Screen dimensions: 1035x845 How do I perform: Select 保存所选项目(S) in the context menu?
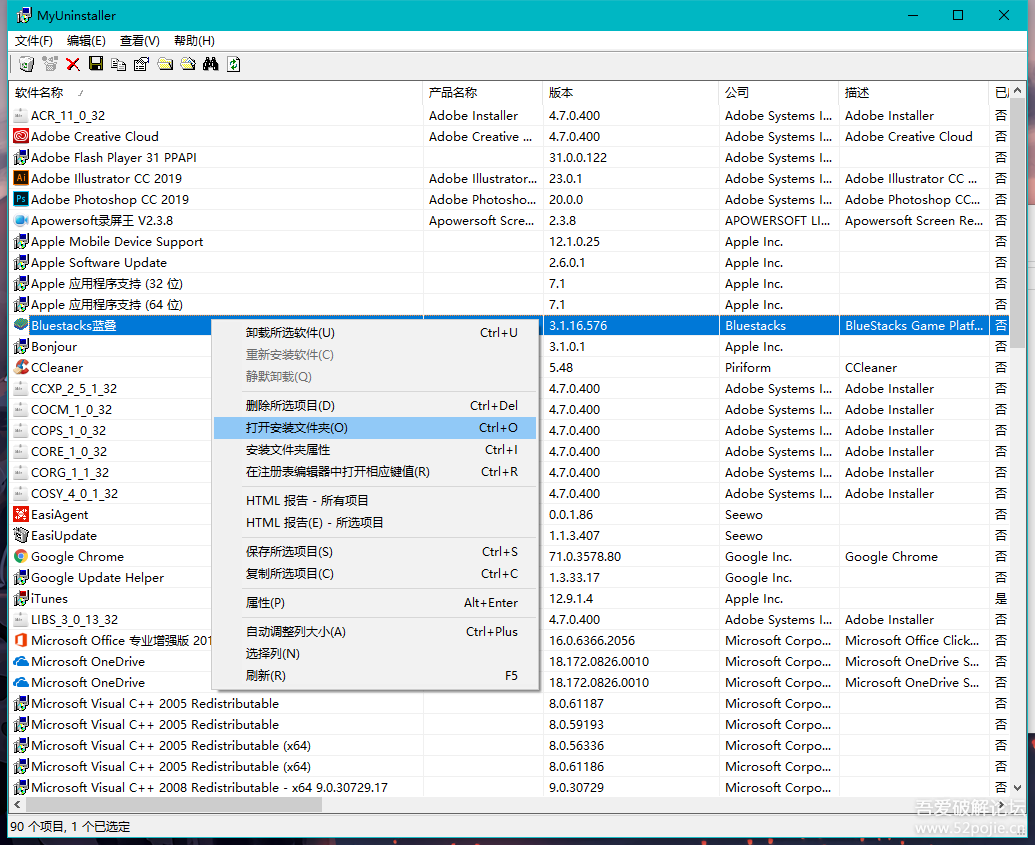(375, 551)
